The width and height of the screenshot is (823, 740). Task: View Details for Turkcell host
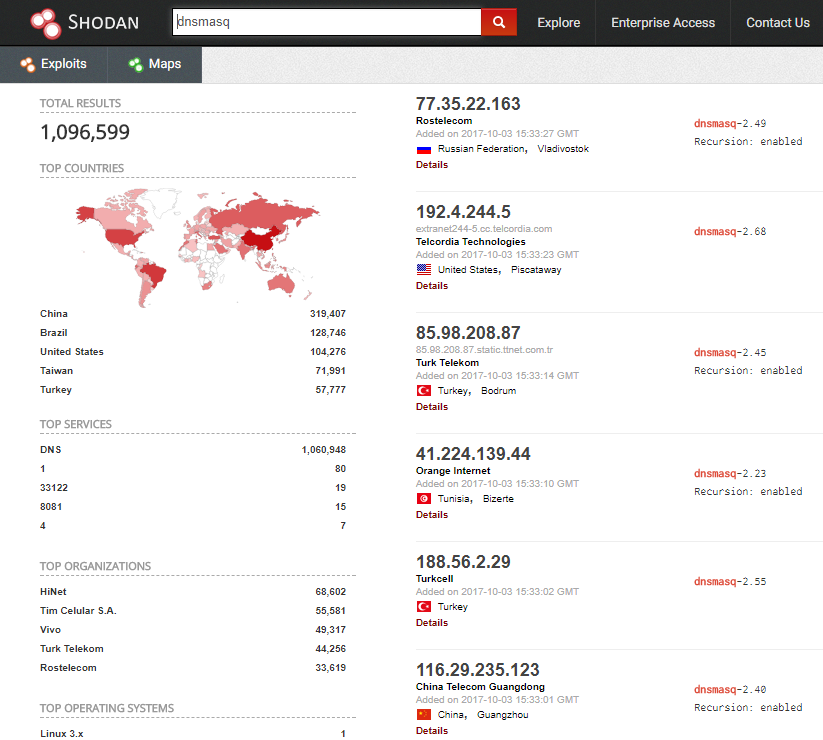(x=432, y=623)
